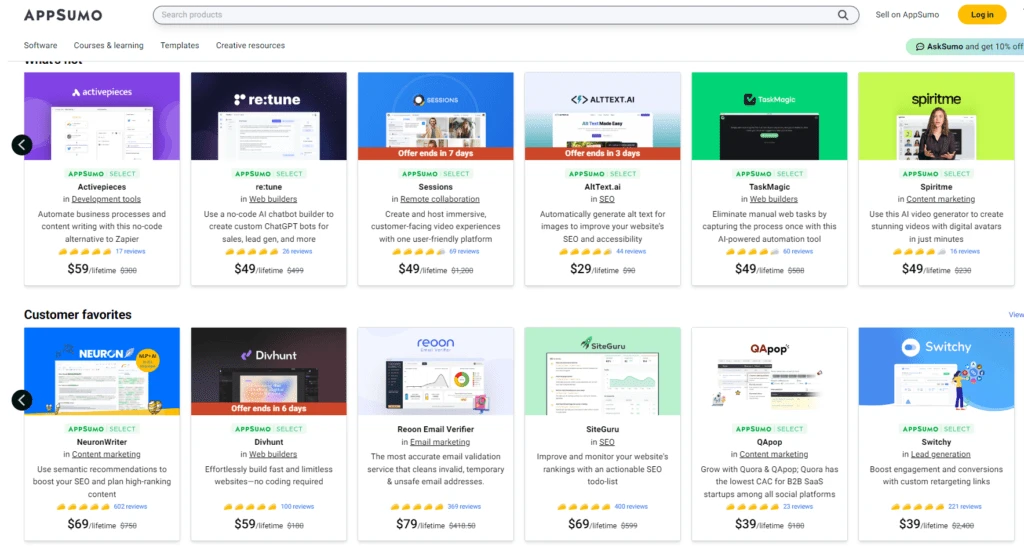The image size is (1024, 555).
Task: Open the Software menu
Action: (40, 45)
